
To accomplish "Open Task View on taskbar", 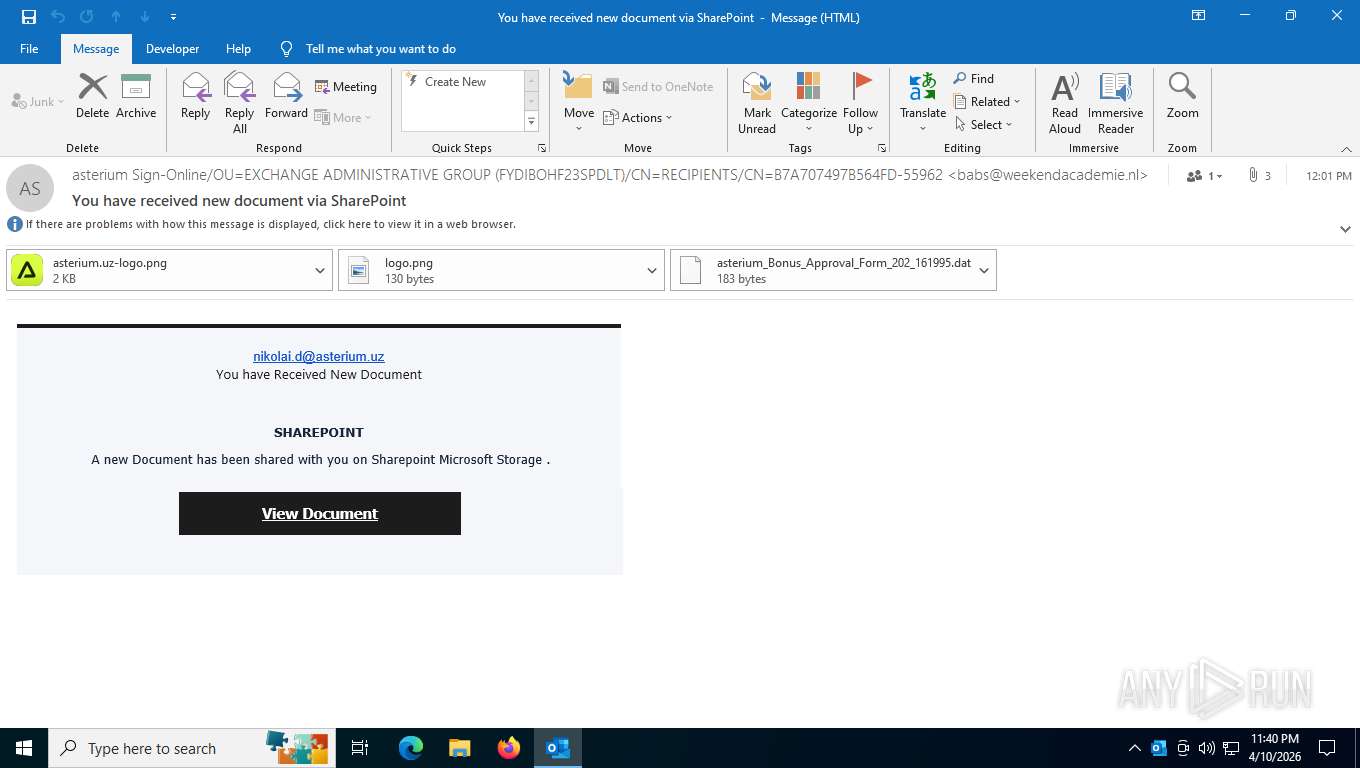I will tap(360, 748).
